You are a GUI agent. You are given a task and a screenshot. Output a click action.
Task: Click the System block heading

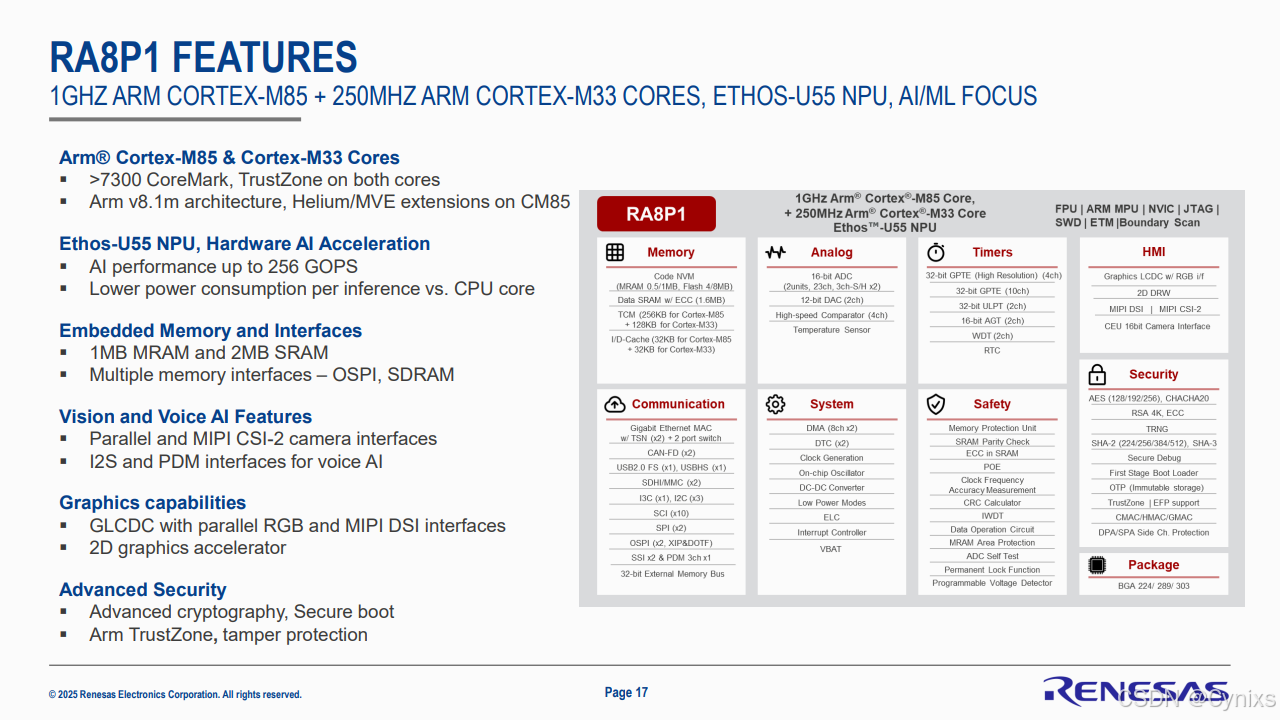[832, 404]
